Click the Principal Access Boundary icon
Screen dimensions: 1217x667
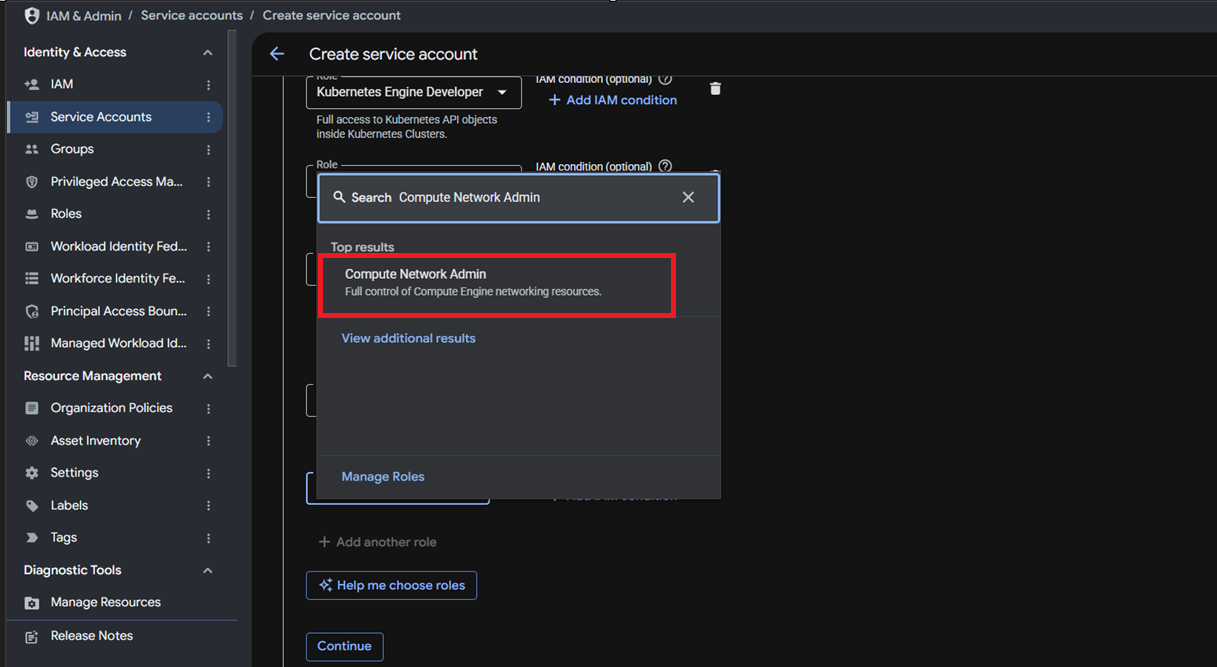pyautogui.click(x=32, y=311)
